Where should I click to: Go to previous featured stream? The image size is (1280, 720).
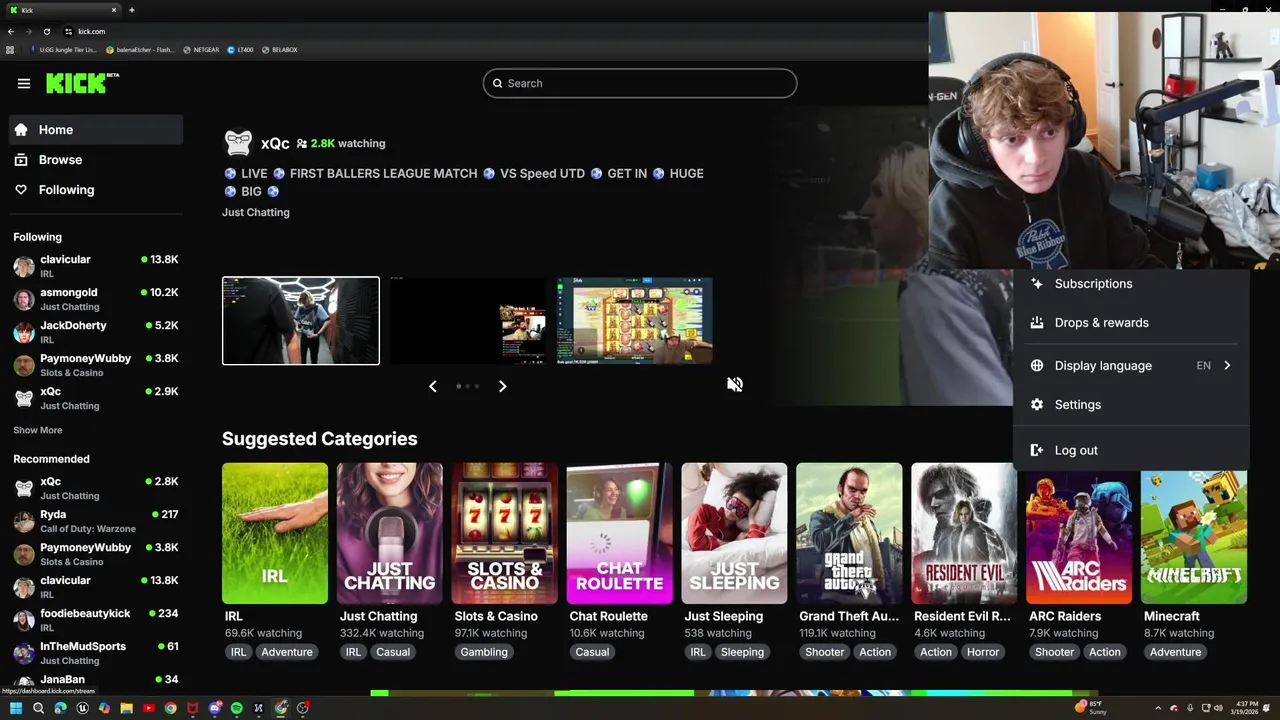(433, 386)
